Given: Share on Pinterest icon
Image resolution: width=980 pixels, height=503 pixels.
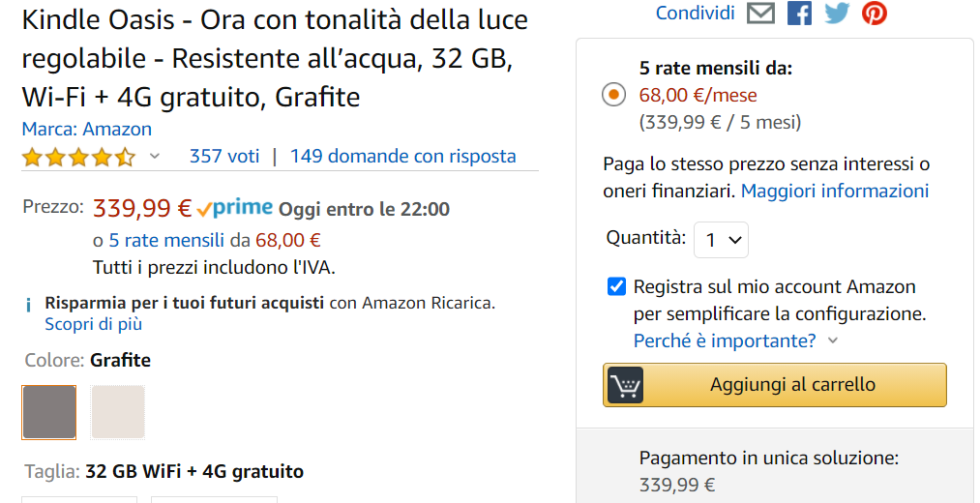Looking at the screenshot, I should [x=875, y=13].
